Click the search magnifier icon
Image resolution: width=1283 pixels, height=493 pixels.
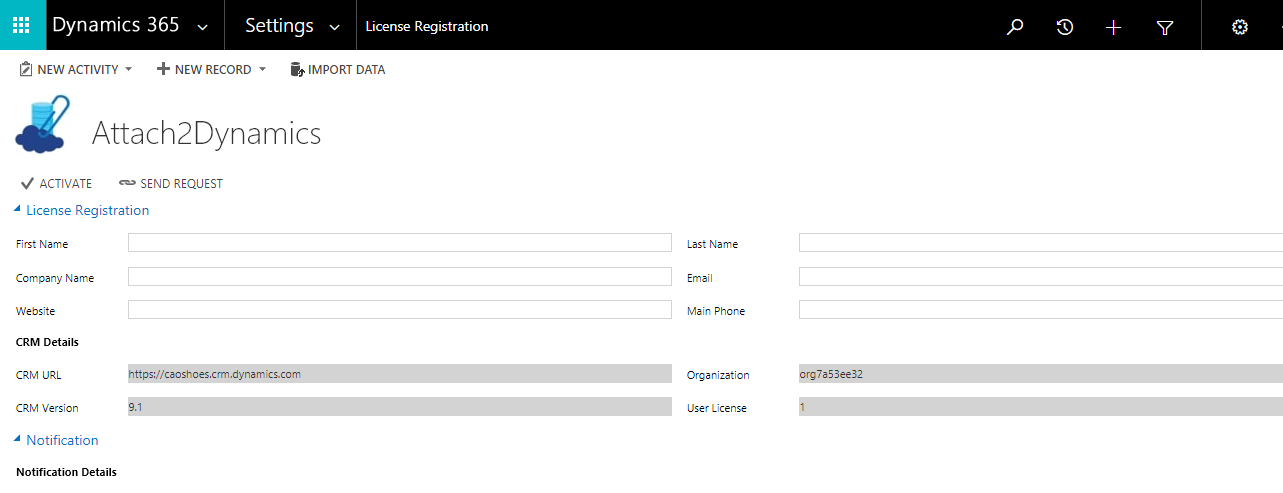(x=1015, y=27)
